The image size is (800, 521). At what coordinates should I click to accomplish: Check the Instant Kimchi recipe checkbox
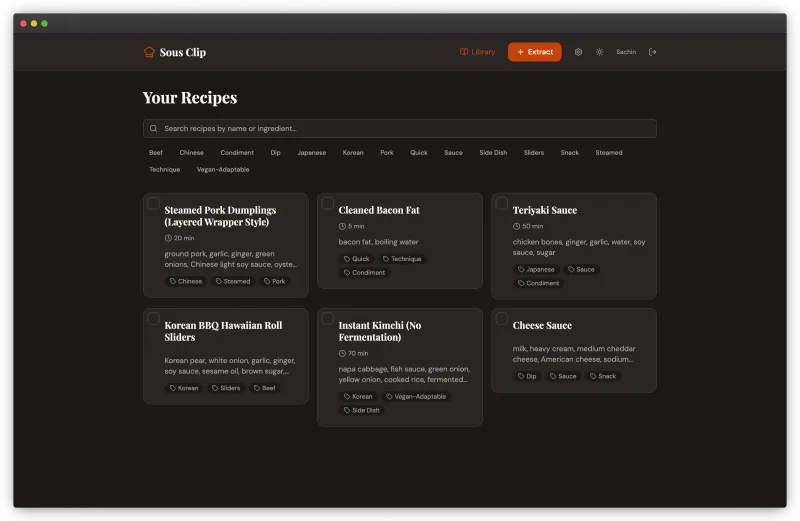pyautogui.click(x=328, y=318)
